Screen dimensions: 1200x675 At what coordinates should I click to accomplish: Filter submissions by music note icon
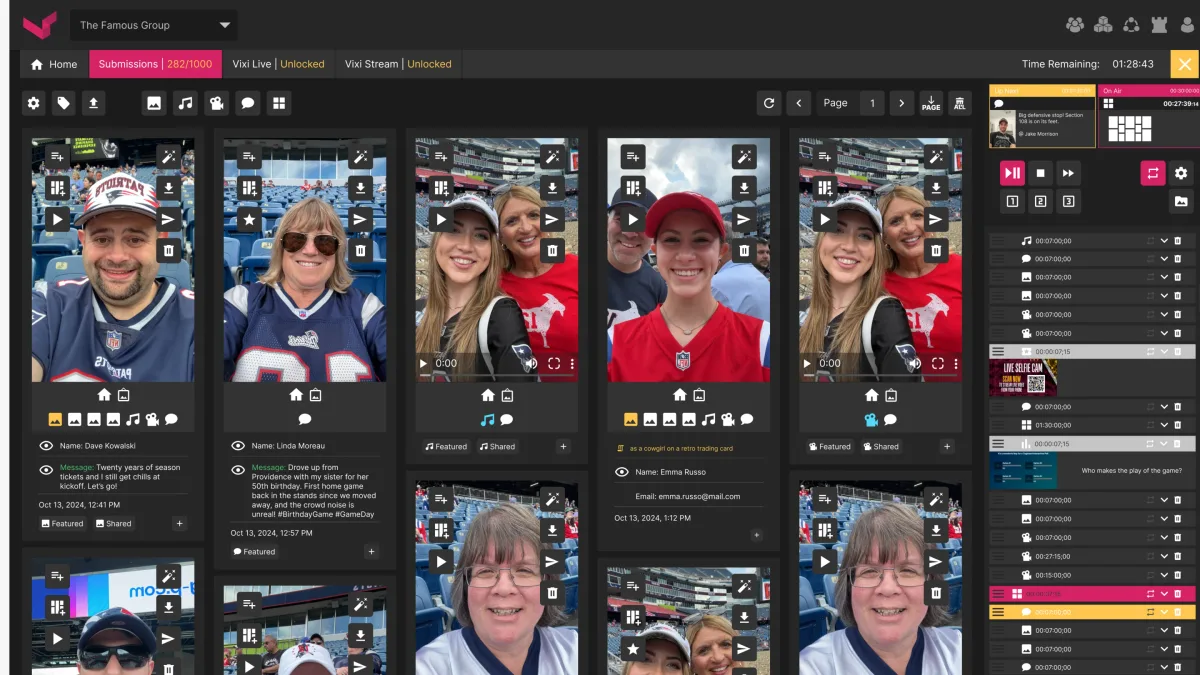(185, 102)
